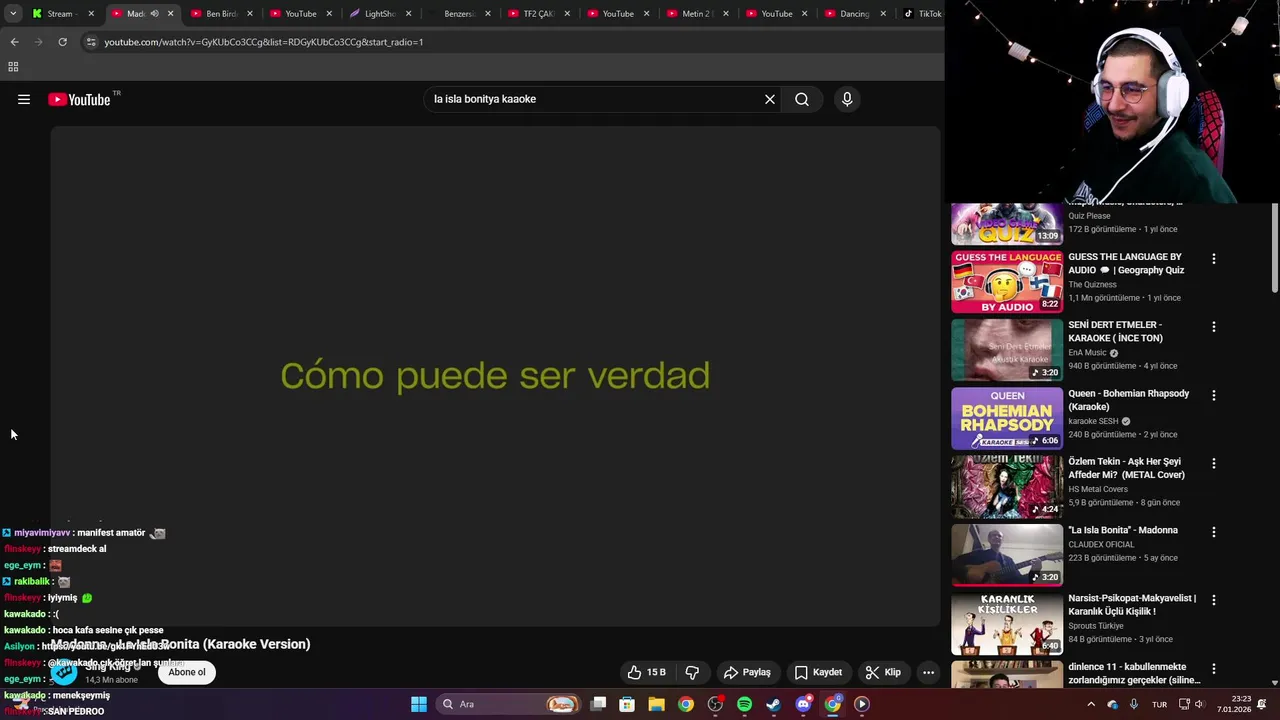The width and height of the screenshot is (1280, 720).
Task: Open the Özlem Tekin METAL Cover title
Action: pyautogui.click(x=1126, y=468)
